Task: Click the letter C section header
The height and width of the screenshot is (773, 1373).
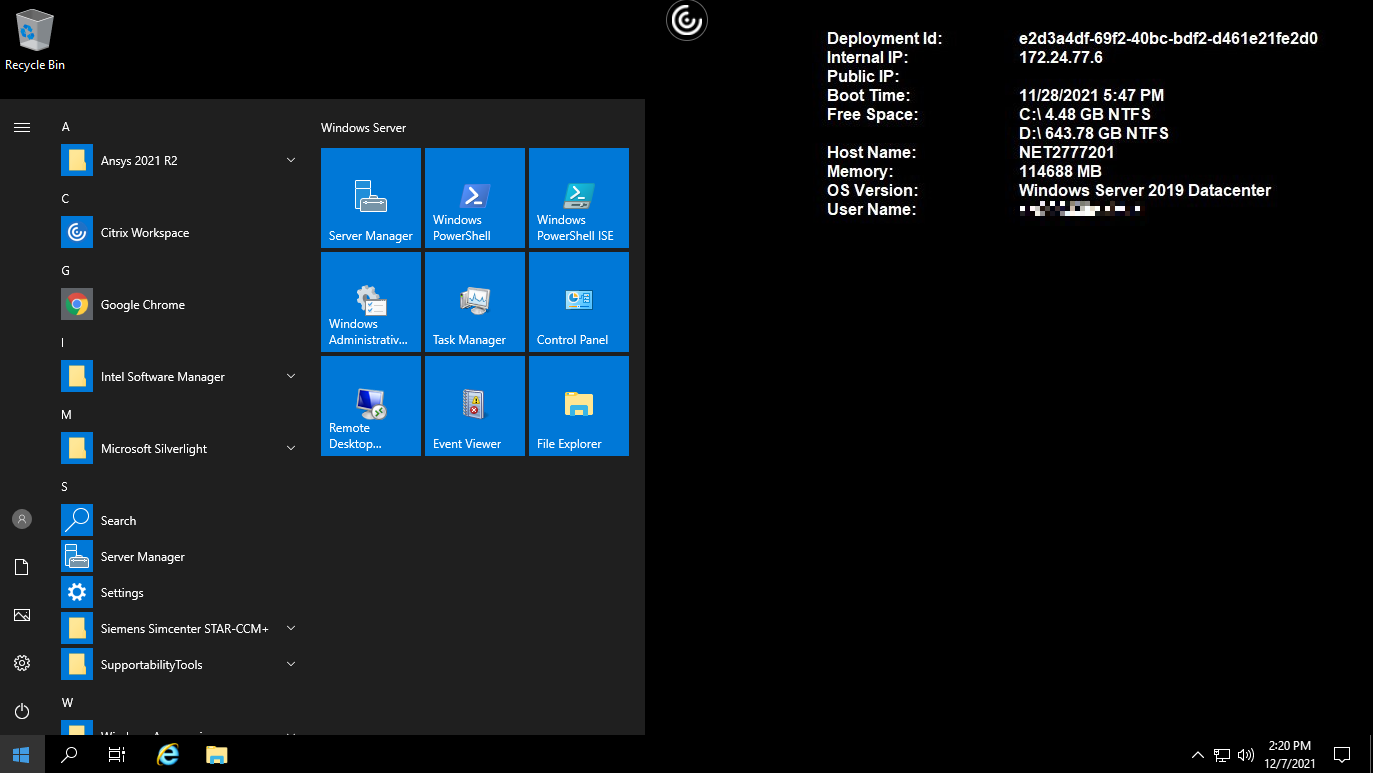Action: (x=66, y=199)
